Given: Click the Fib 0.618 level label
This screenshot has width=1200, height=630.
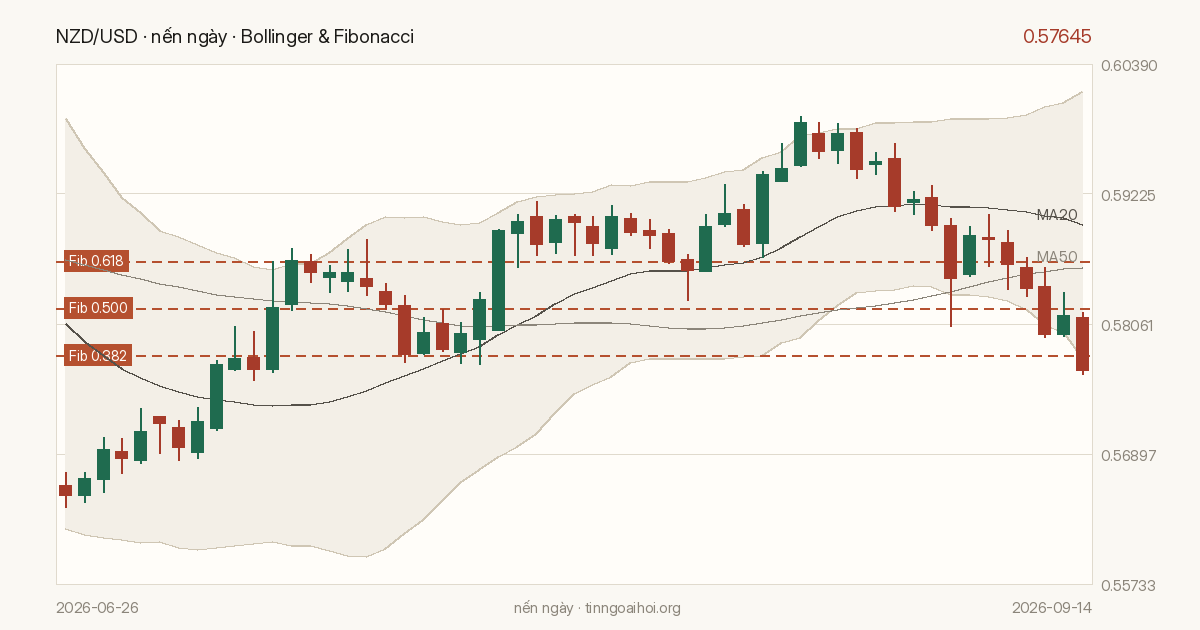Looking at the screenshot, I should 97,261.
